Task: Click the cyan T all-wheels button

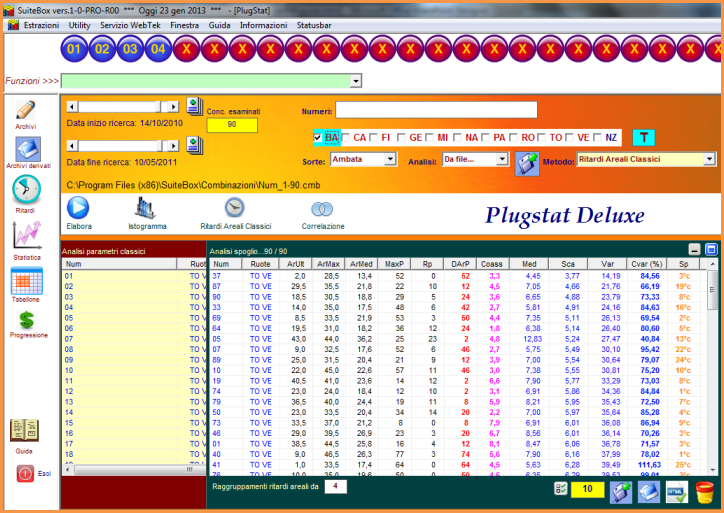Action: (x=644, y=137)
